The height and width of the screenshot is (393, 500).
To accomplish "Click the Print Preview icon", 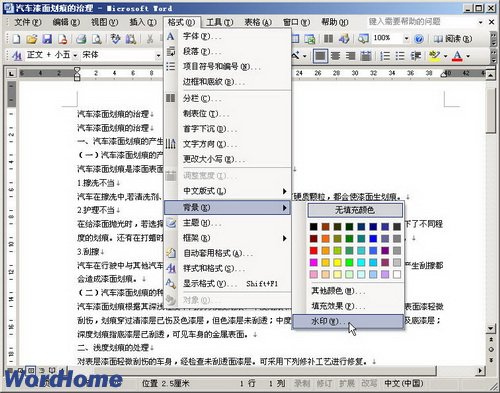I will click(96, 39).
